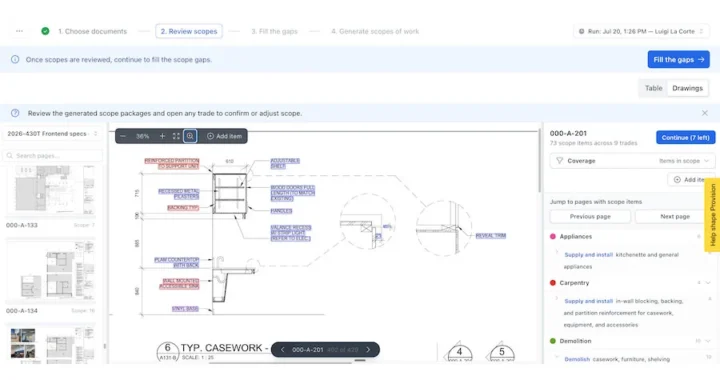Screen dimensions: 720x380
Task: Switch to the Table view
Action: click(x=653, y=88)
